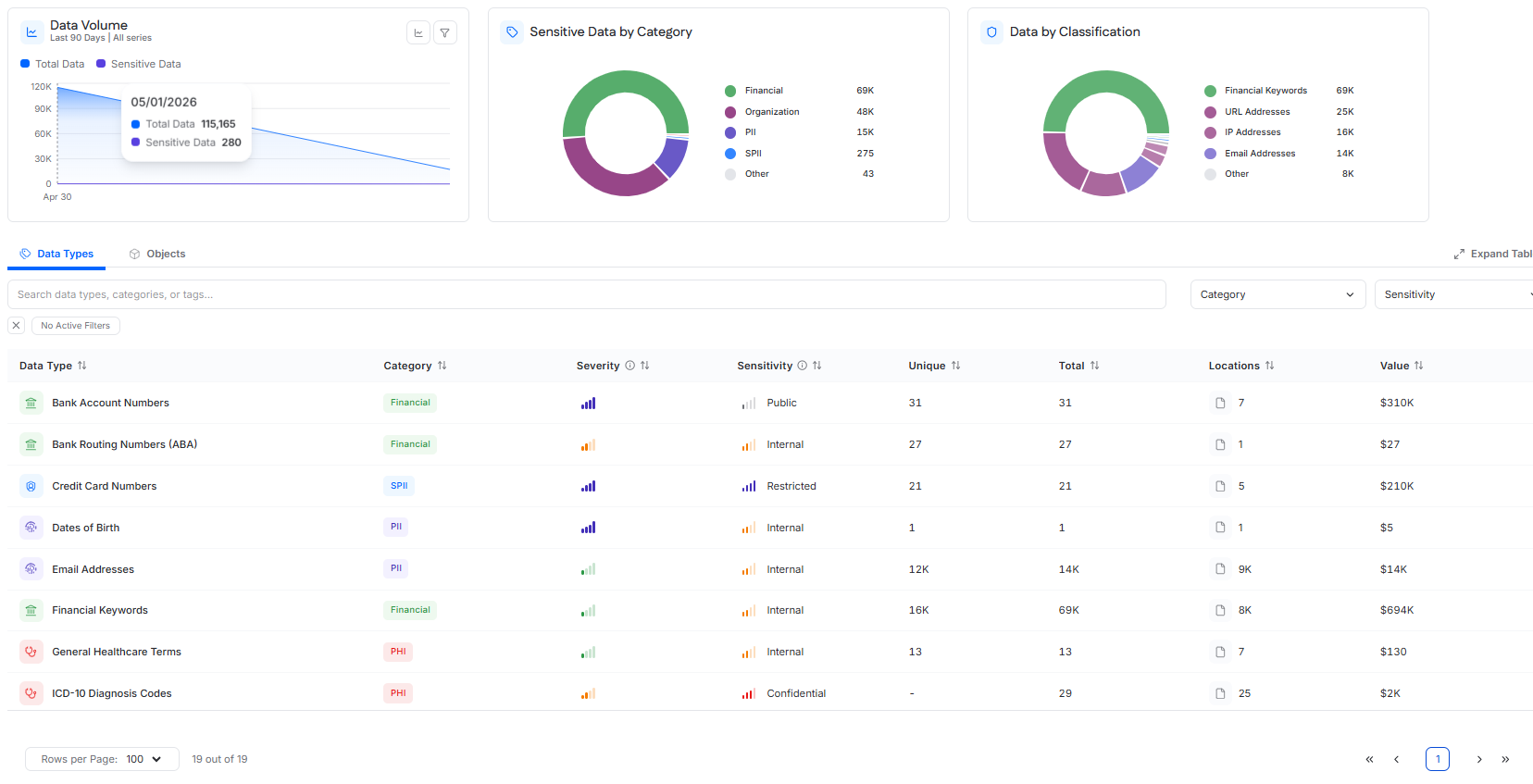Switch to the Objects tab
Image resolution: width=1533 pixels, height=784 pixels.
pyautogui.click(x=157, y=254)
